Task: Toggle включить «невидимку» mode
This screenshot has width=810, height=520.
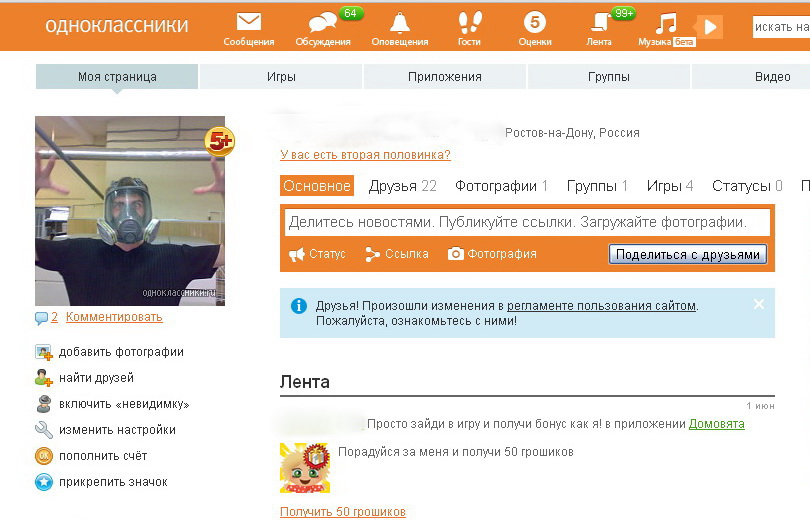Action: (x=123, y=404)
